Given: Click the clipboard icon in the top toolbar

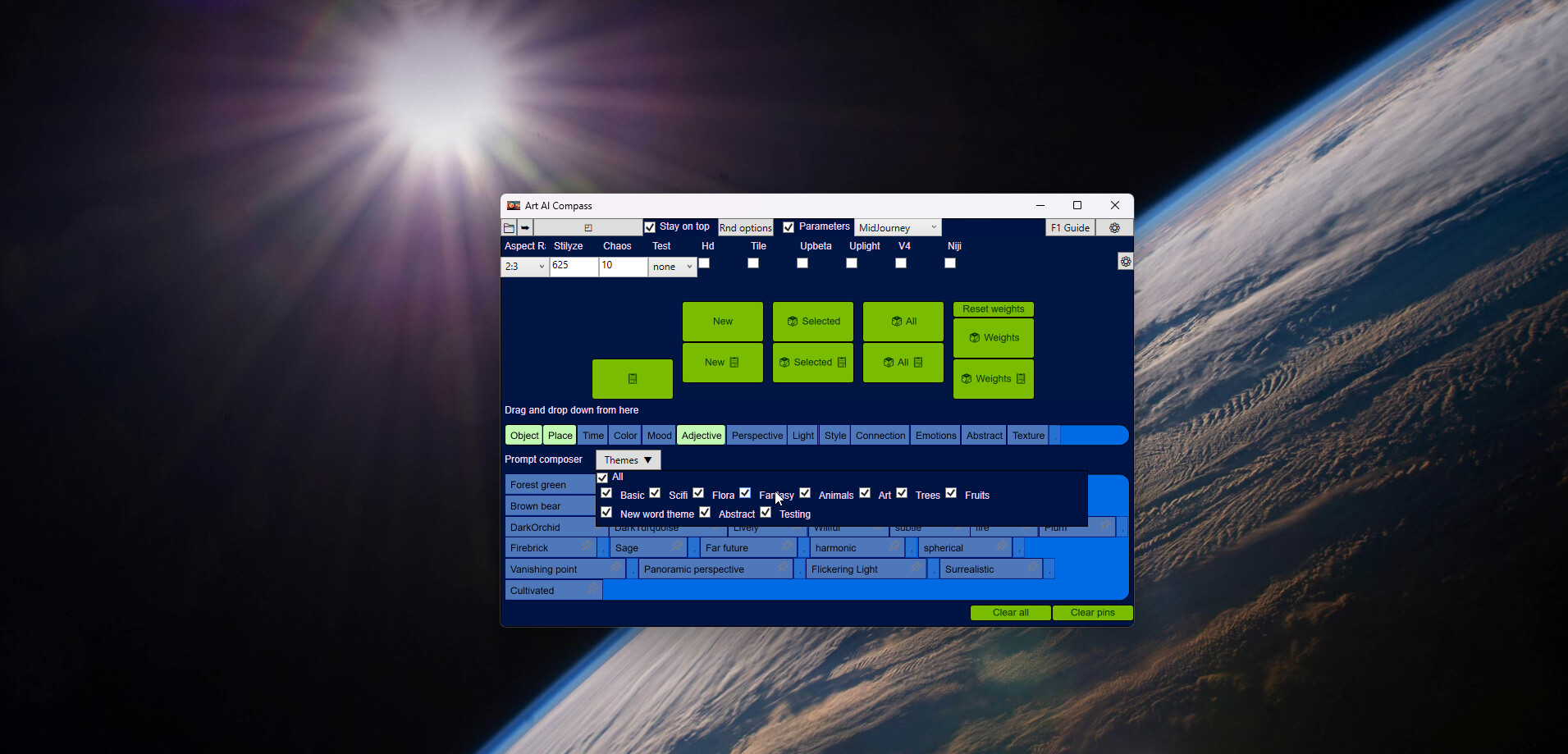Looking at the screenshot, I should pos(587,227).
